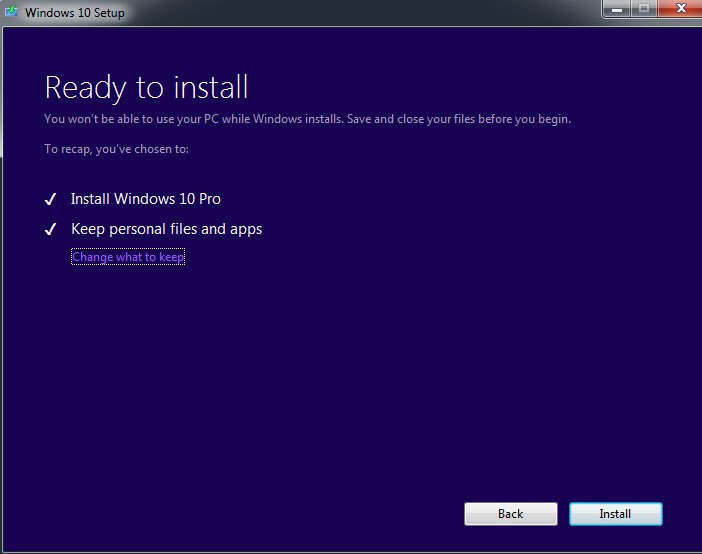Click the checkmark beside Install Windows 10 Pro
Screen dimensions: 702x554
(50, 199)
